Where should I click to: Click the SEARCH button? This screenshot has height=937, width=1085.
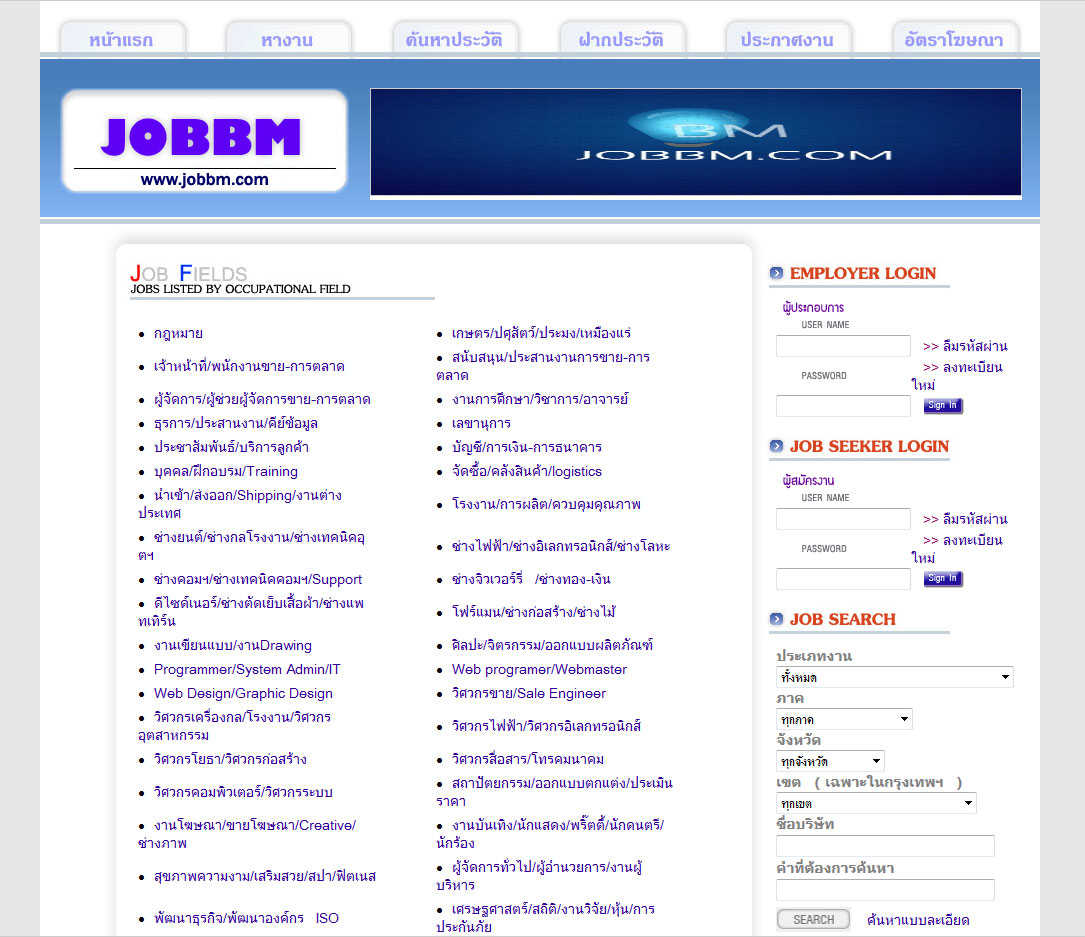[813, 919]
